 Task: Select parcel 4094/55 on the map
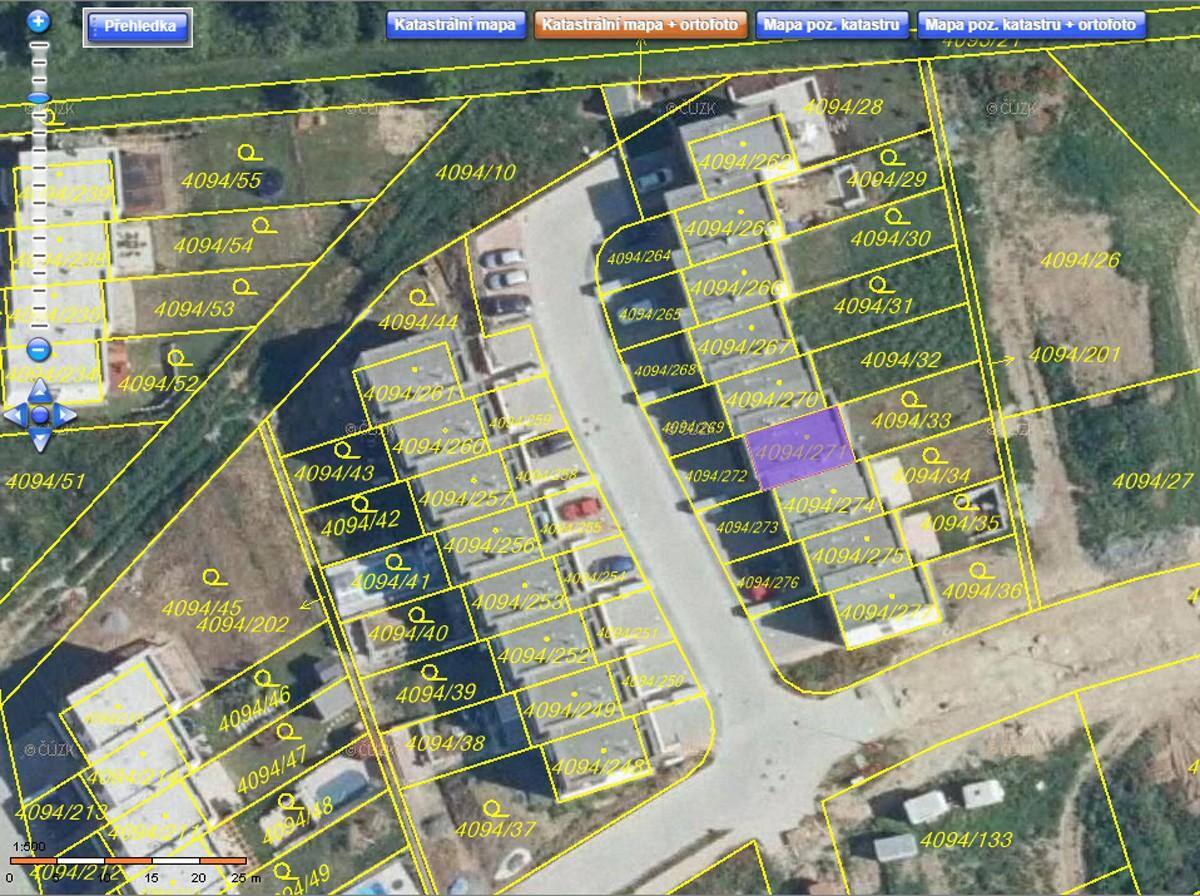tap(222, 181)
